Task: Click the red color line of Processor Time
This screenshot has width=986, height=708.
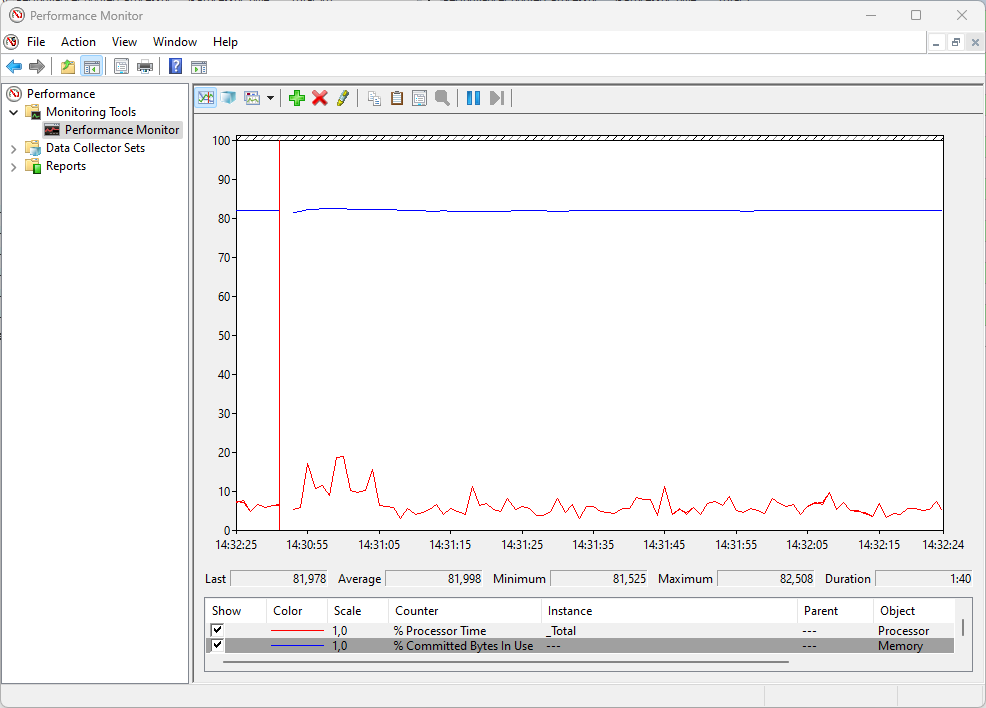Action: pyautogui.click(x=297, y=630)
